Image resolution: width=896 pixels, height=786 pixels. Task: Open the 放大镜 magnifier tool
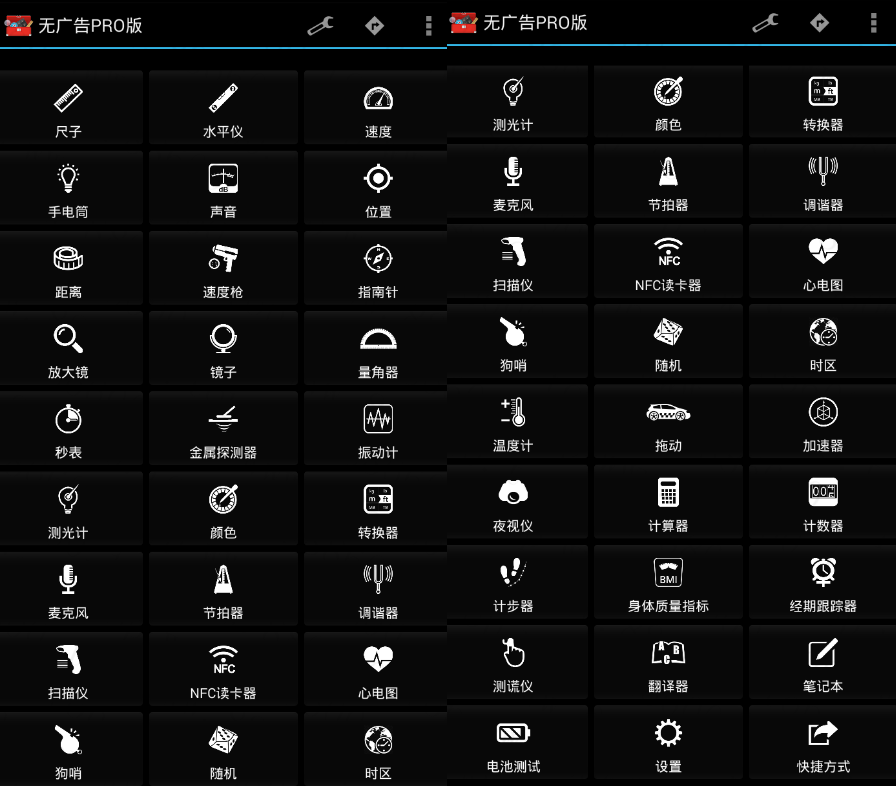coord(69,348)
